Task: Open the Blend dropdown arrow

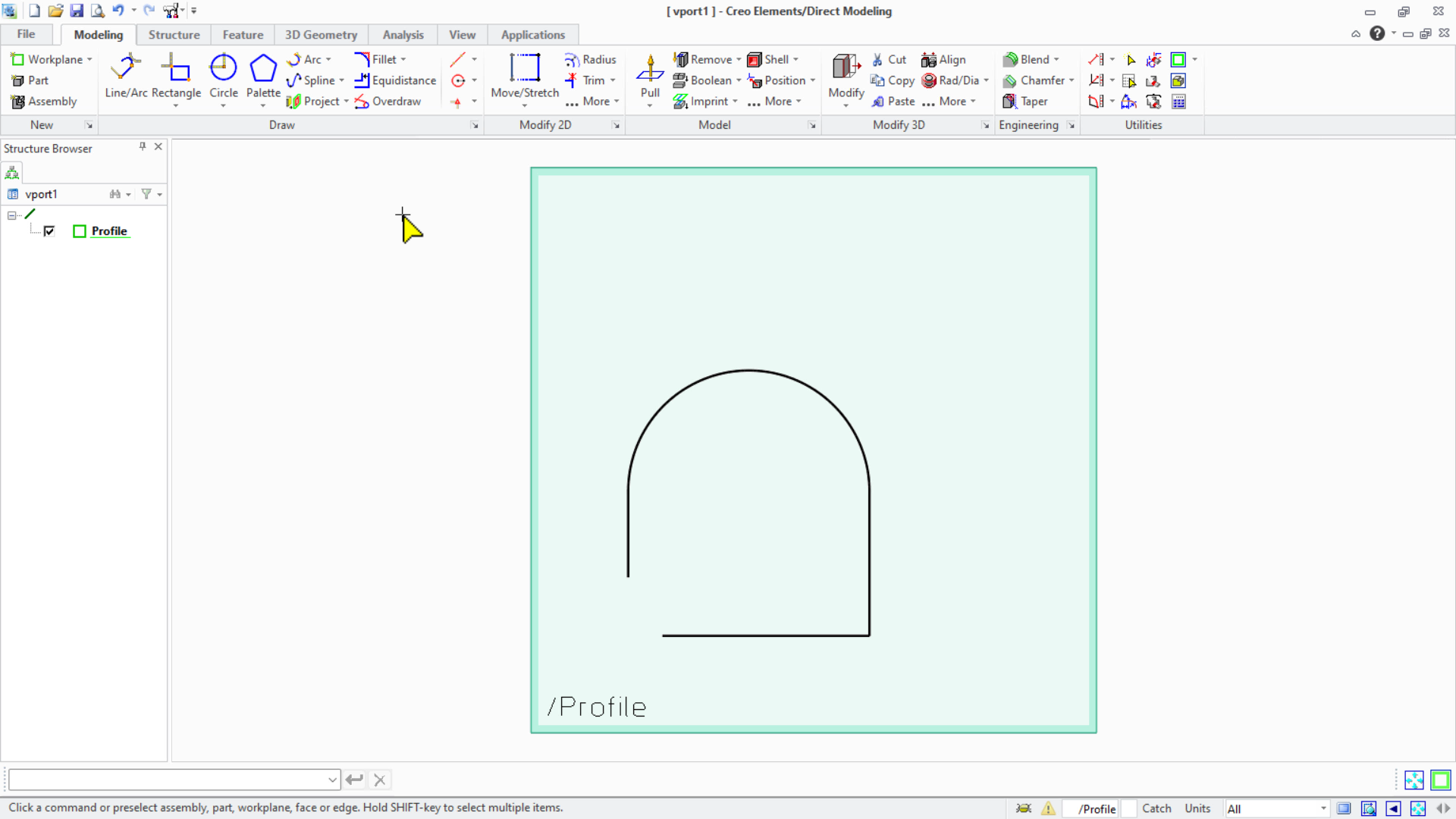Action: pos(1056,59)
